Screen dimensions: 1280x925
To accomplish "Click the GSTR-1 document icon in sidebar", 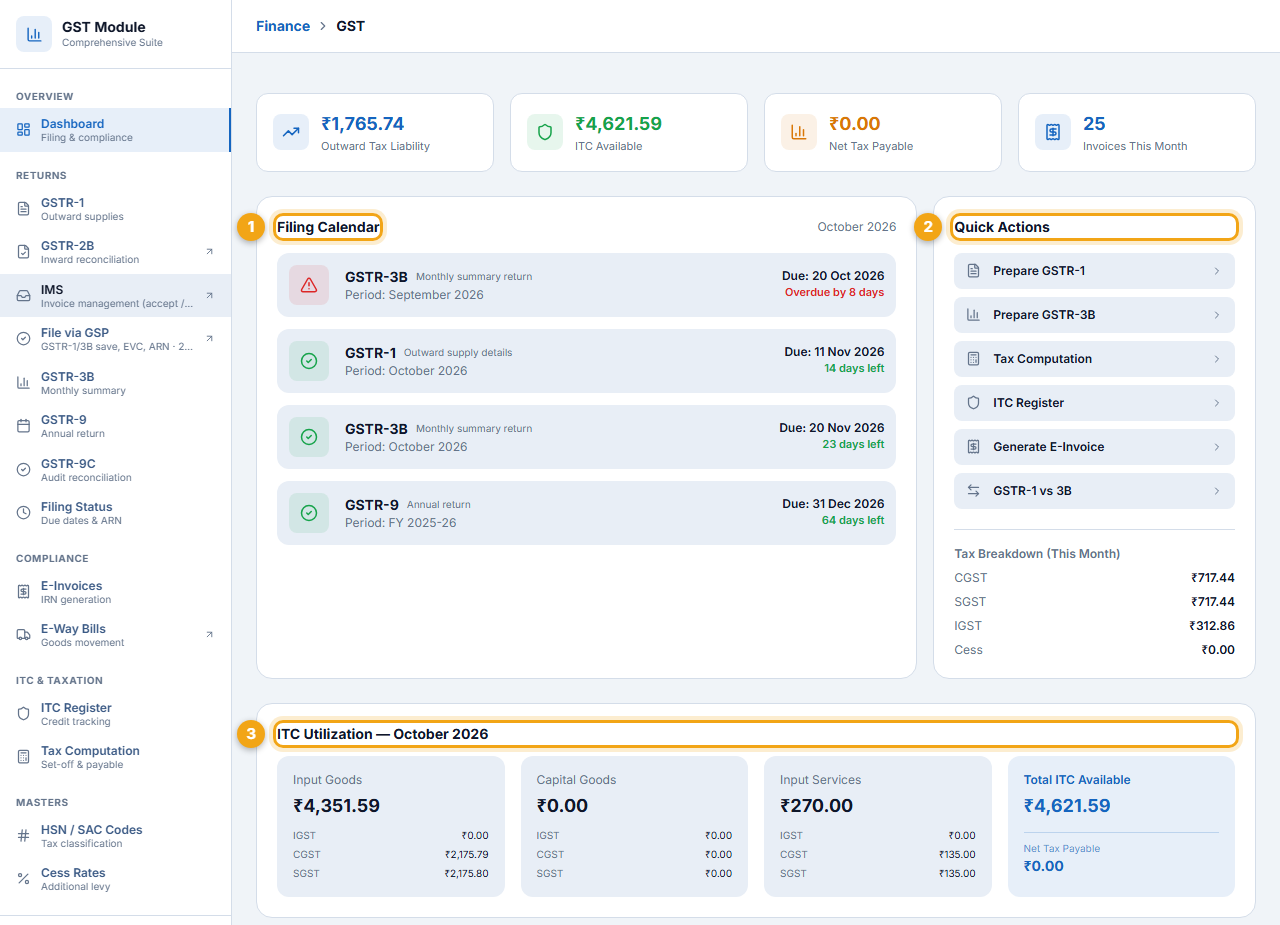I will click(x=23, y=209).
